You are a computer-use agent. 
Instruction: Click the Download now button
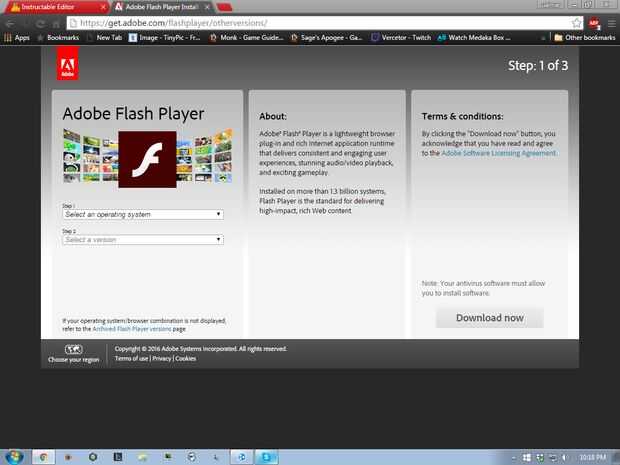click(x=490, y=318)
